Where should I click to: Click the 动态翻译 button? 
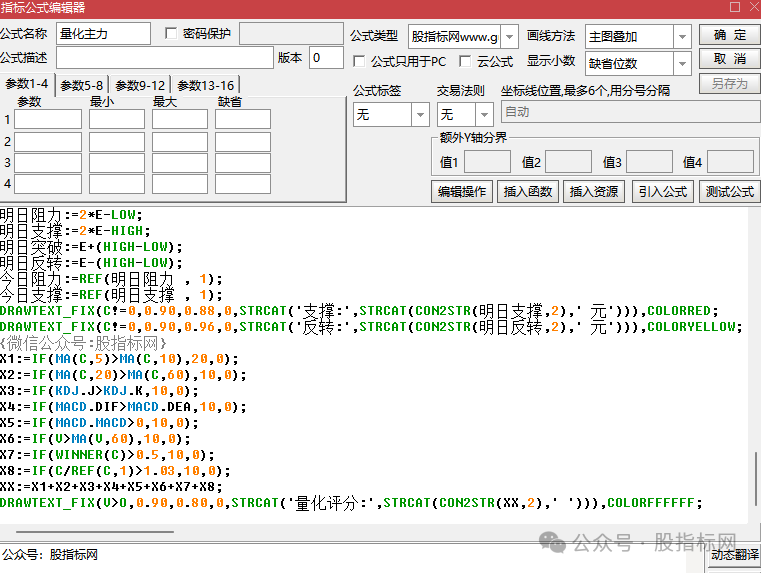pos(734,556)
